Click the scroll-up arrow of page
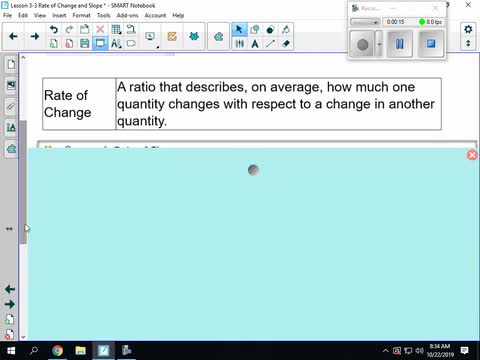The width and height of the screenshot is (480, 360). [x=23, y=57]
